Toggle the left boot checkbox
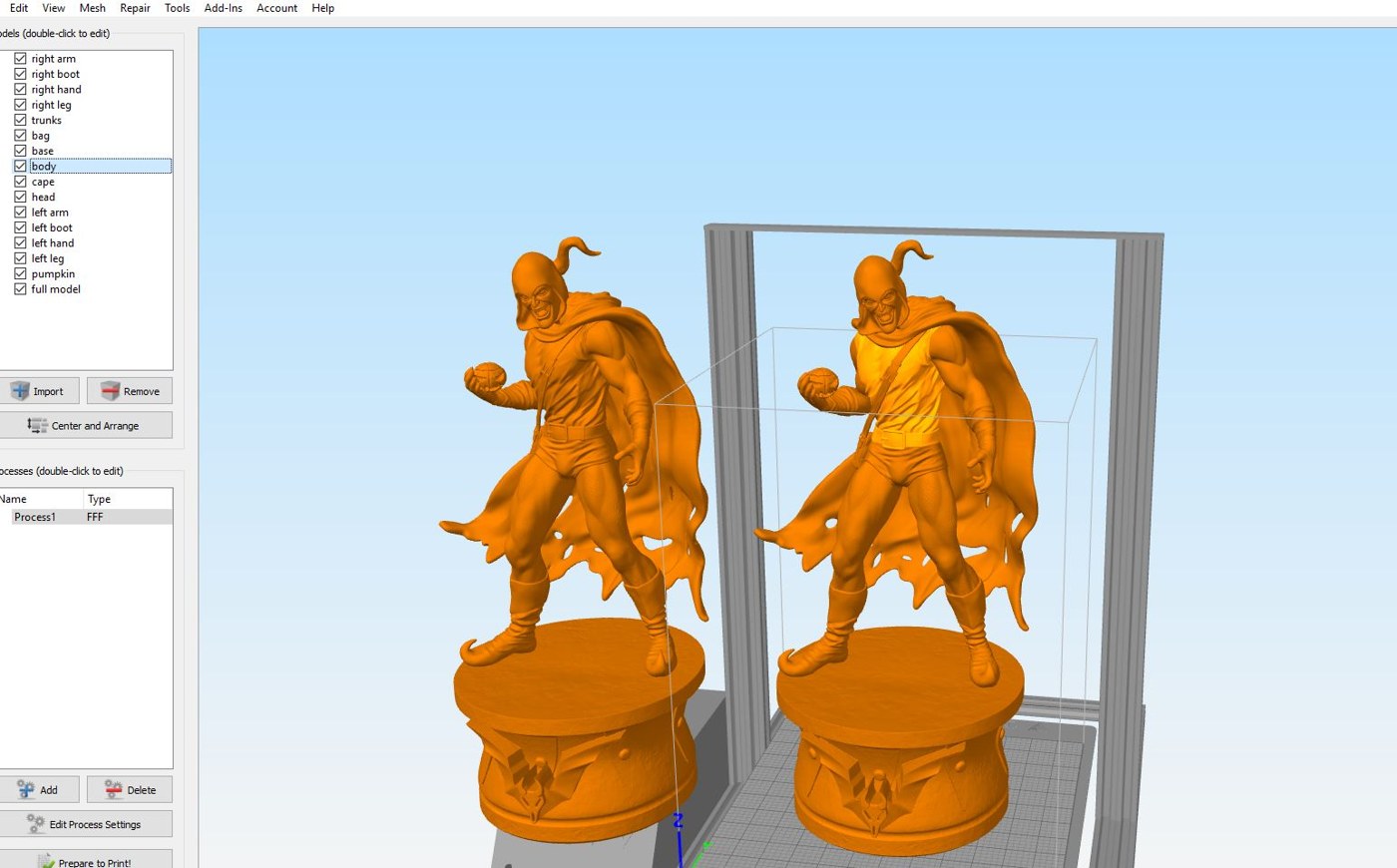Image resolution: width=1397 pixels, height=868 pixels. pyautogui.click(x=20, y=227)
